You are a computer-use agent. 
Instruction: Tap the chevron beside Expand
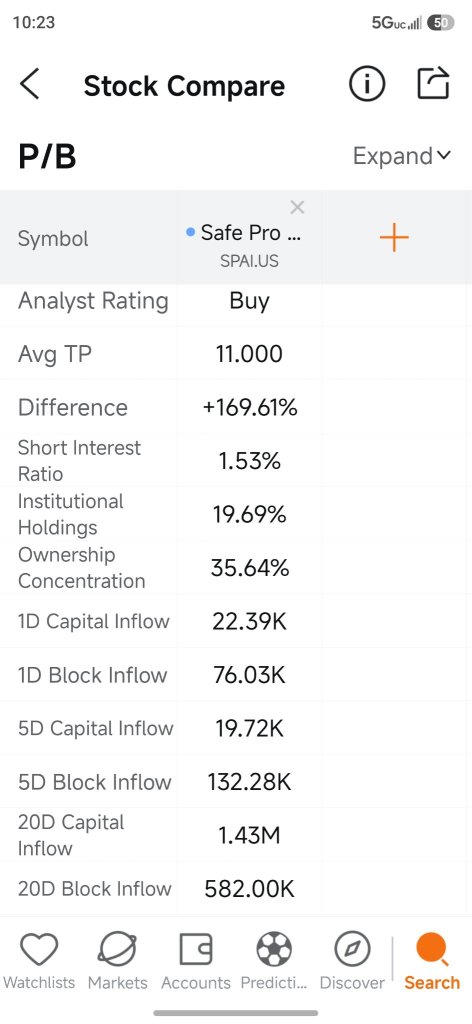point(444,155)
